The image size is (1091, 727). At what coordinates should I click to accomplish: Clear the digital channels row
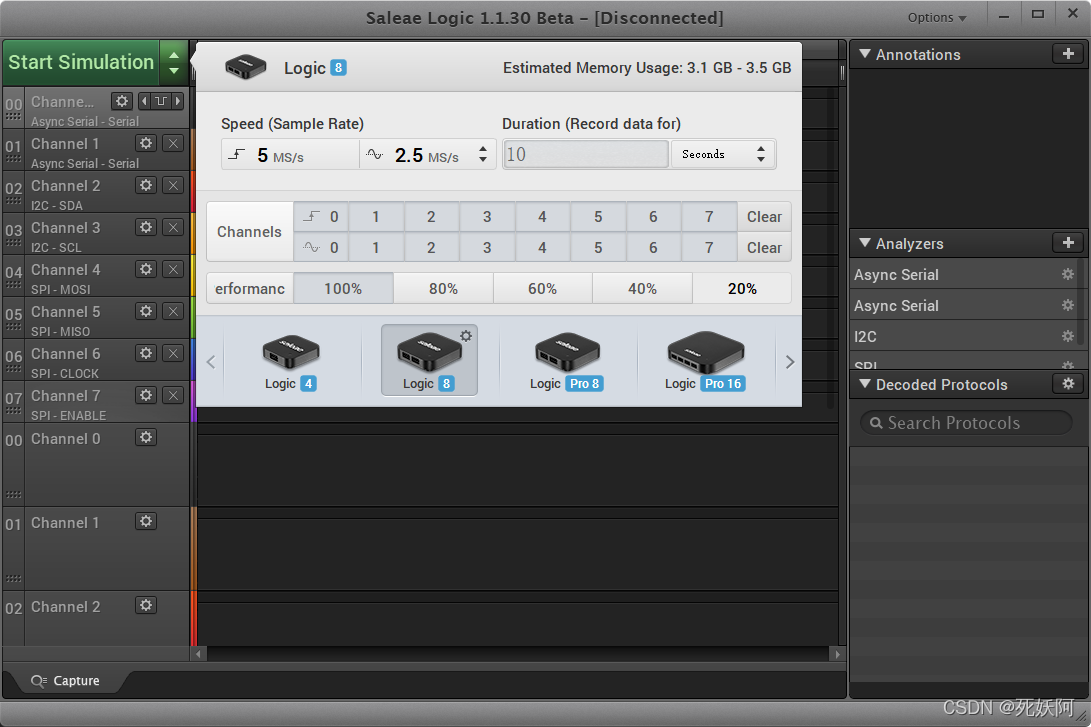pos(764,217)
